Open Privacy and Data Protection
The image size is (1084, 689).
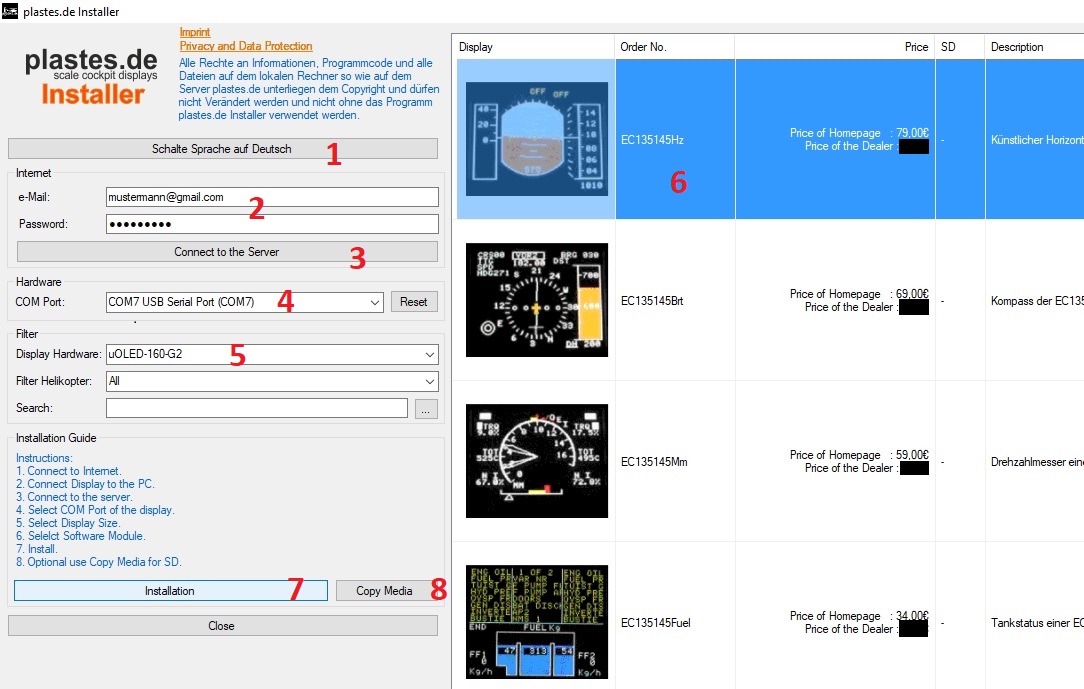pos(245,45)
